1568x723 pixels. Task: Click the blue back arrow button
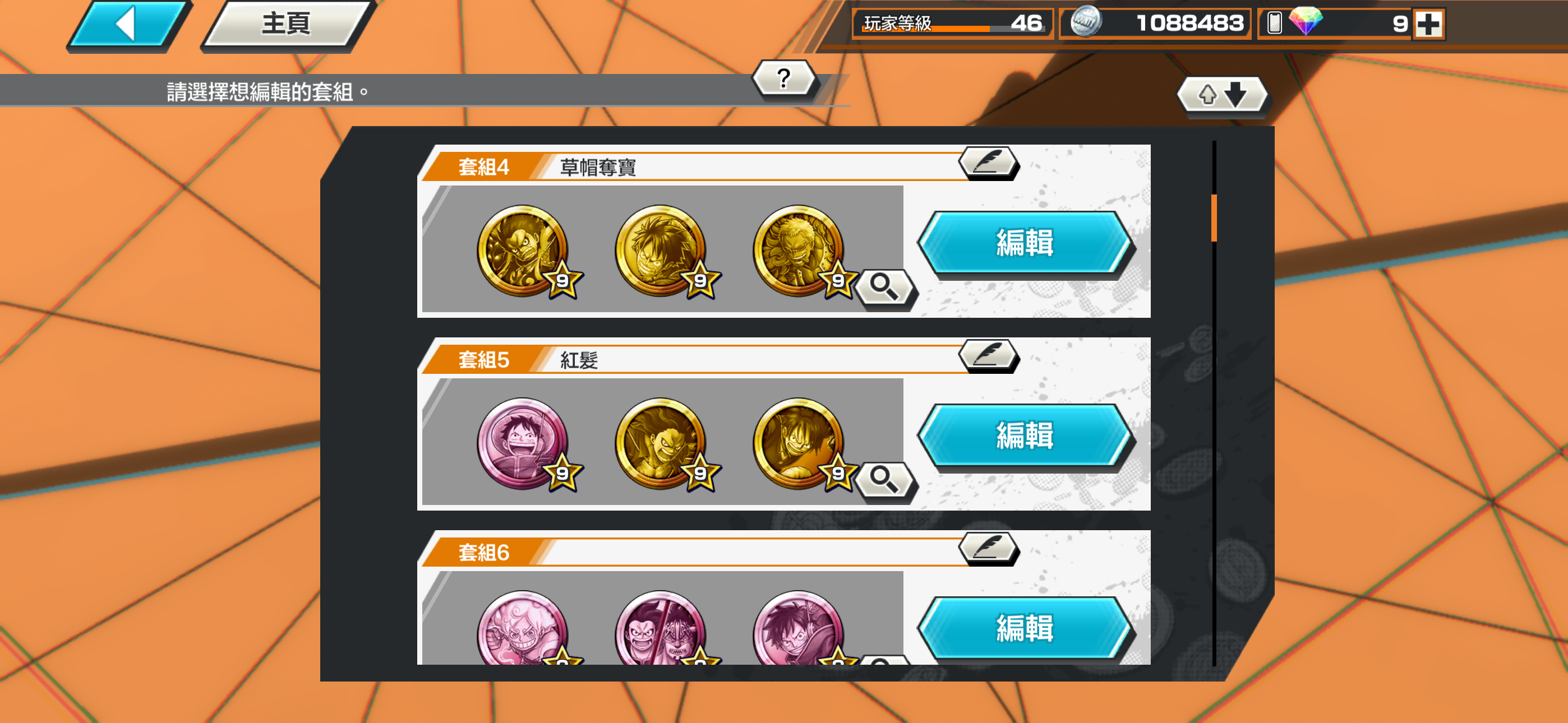pyautogui.click(x=128, y=25)
